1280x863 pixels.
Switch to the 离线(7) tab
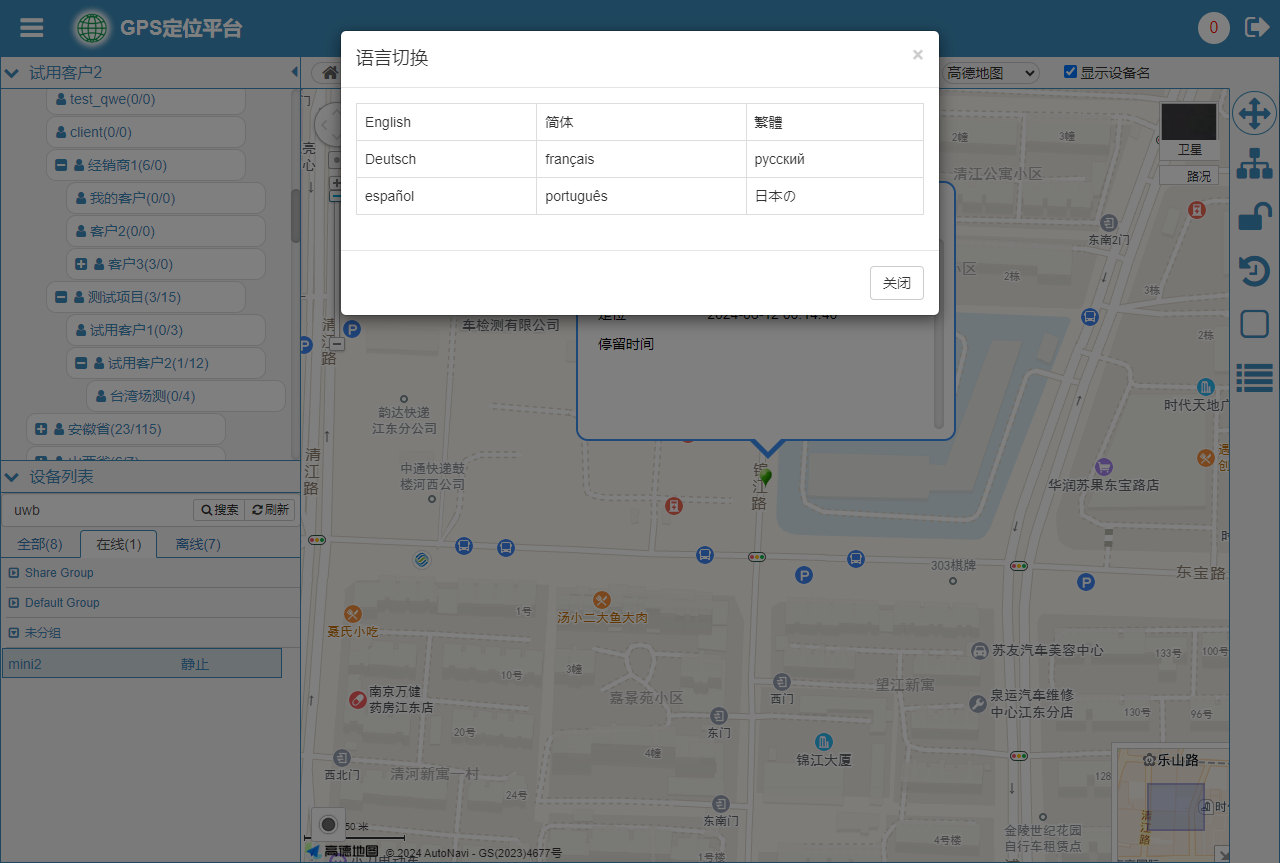click(x=198, y=544)
